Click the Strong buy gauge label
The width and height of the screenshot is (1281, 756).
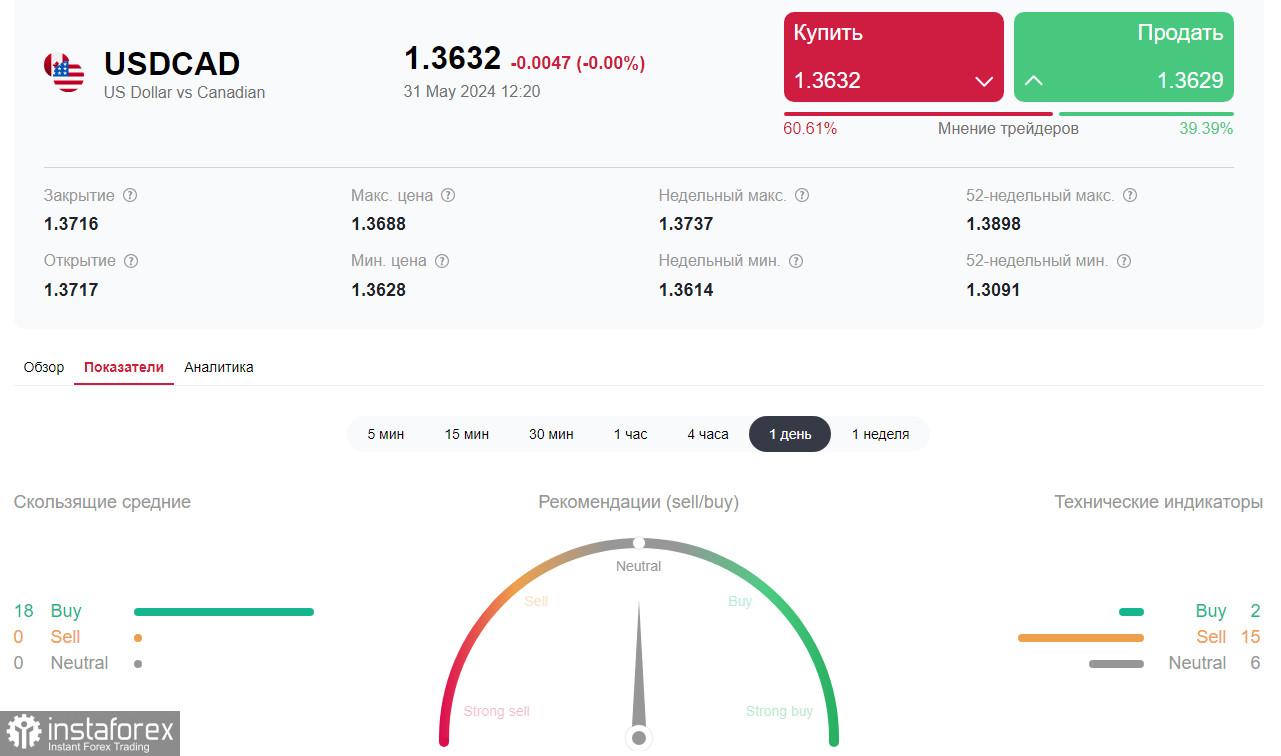[779, 711]
